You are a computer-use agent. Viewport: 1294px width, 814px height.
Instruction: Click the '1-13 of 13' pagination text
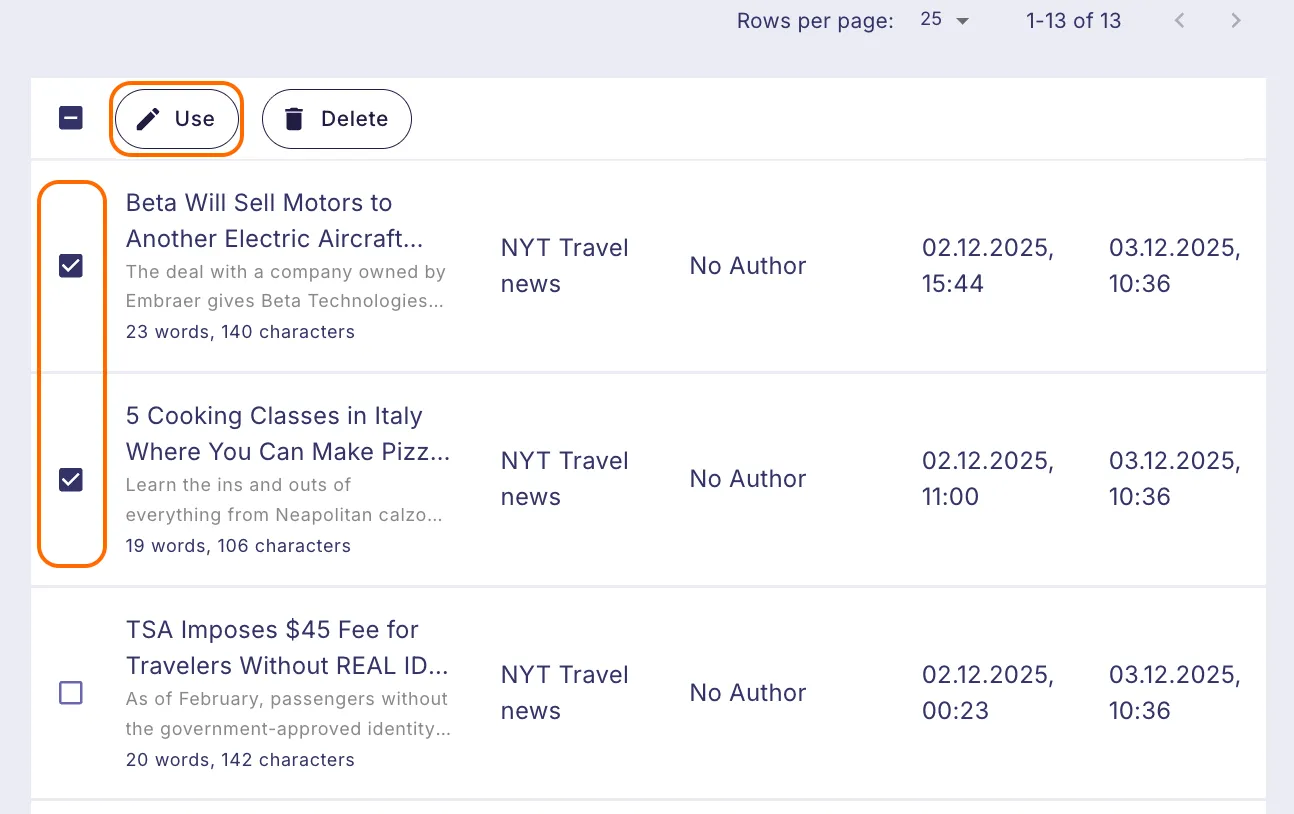(1074, 21)
